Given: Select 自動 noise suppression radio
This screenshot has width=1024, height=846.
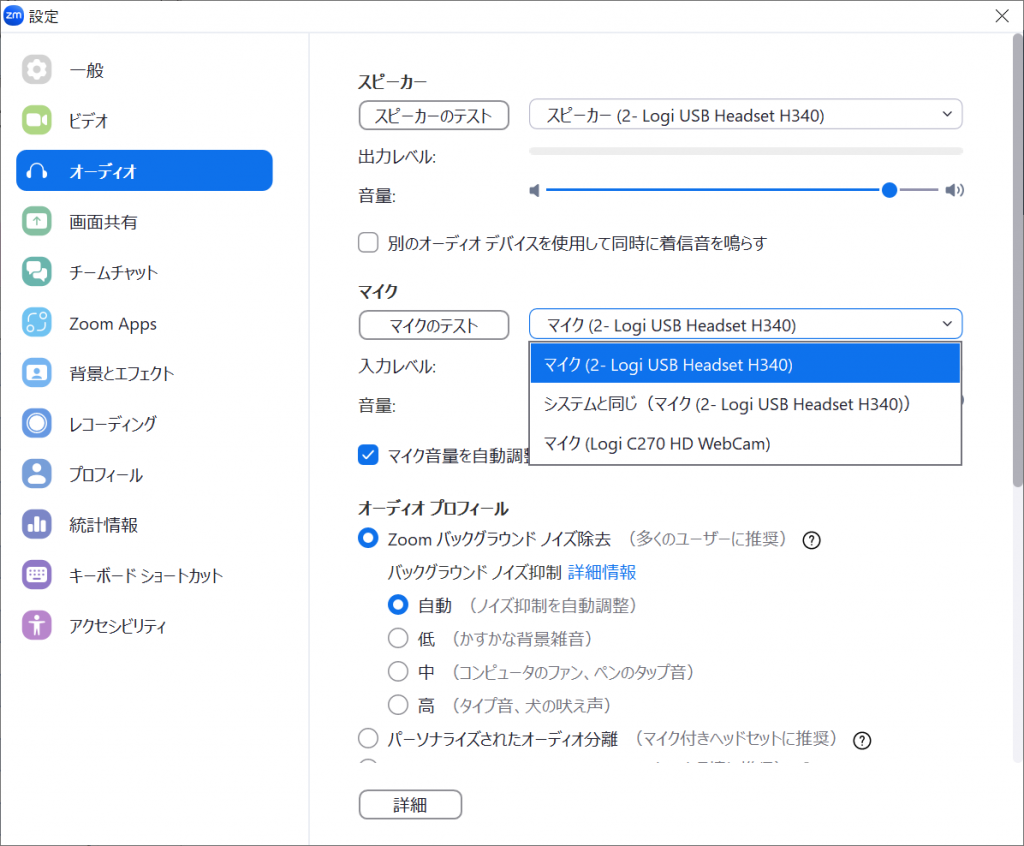Looking at the screenshot, I should click(398, 605).
